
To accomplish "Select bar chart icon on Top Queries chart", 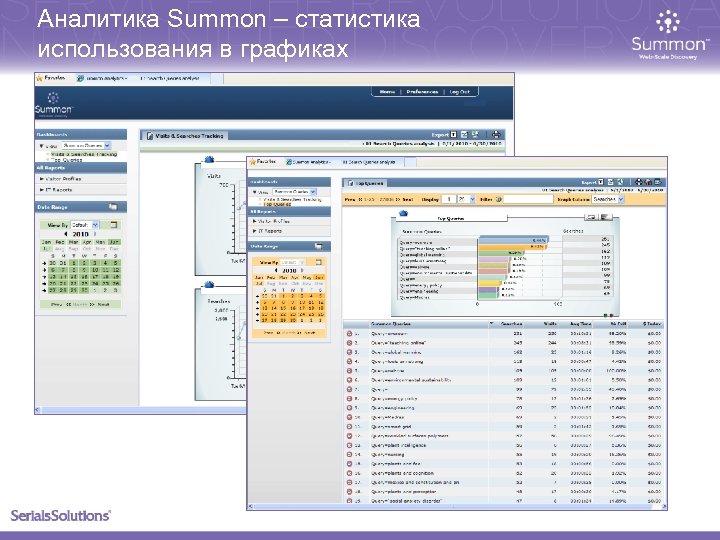I will click(605, 217).
